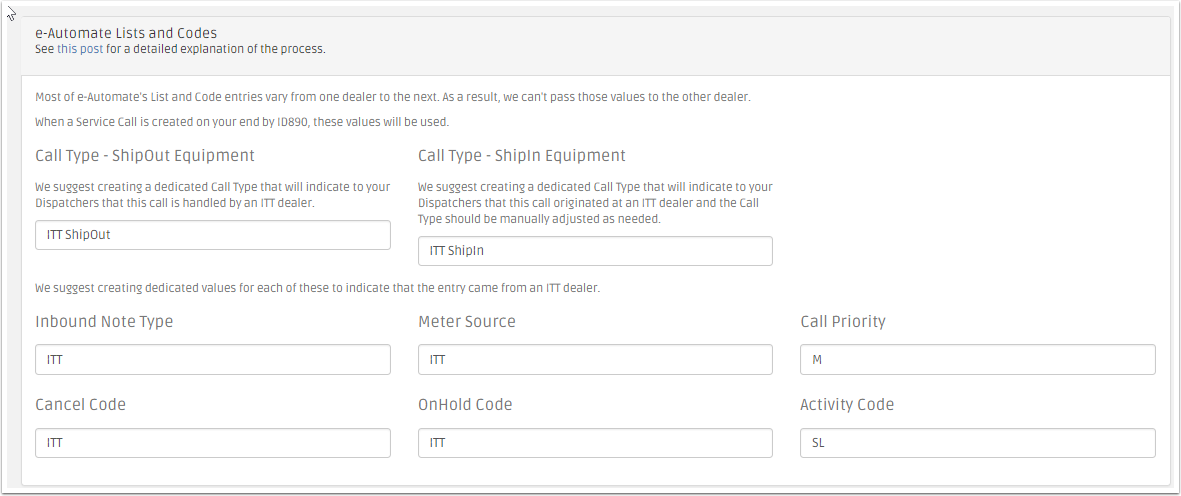Image resolution: width=1181 pixels, height=496 pixels.
Task: Focus the Meter Source input
Action: (x=595, y=360)
